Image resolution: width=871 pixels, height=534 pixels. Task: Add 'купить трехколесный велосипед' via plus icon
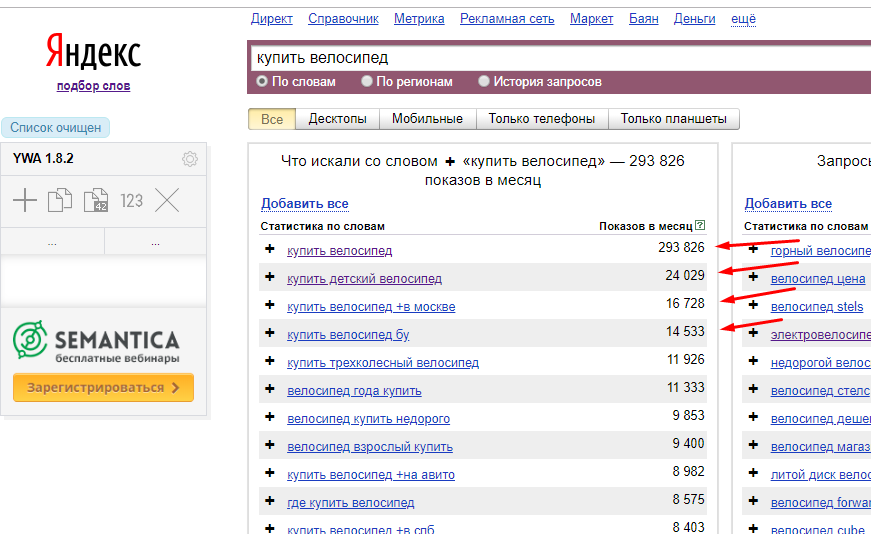270,361
